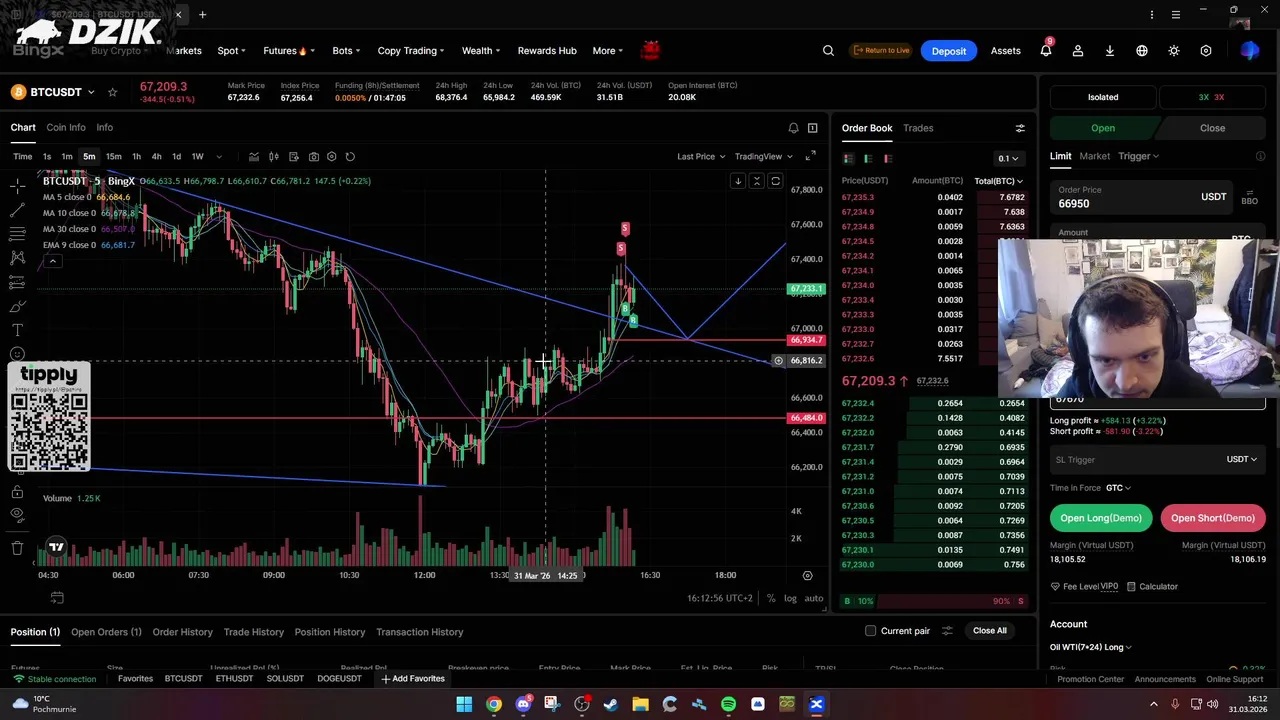1280x720 pixels.
Task: Select the text annotation tool
Action: [x=17, y=330]
